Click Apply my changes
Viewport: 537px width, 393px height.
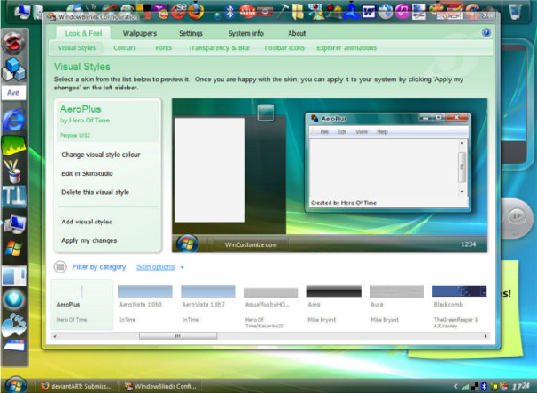(89, 240)
